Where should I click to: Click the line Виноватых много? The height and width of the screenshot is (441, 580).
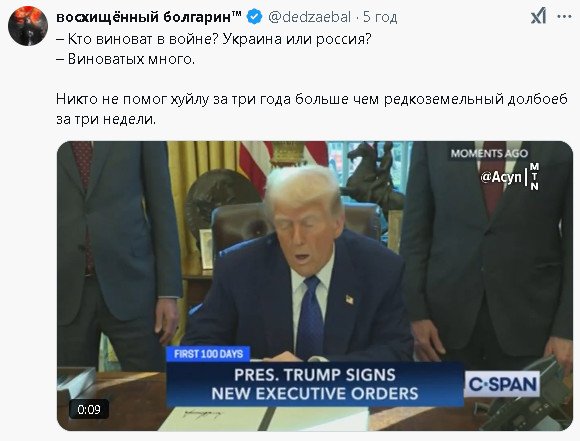tap(125, 59)
